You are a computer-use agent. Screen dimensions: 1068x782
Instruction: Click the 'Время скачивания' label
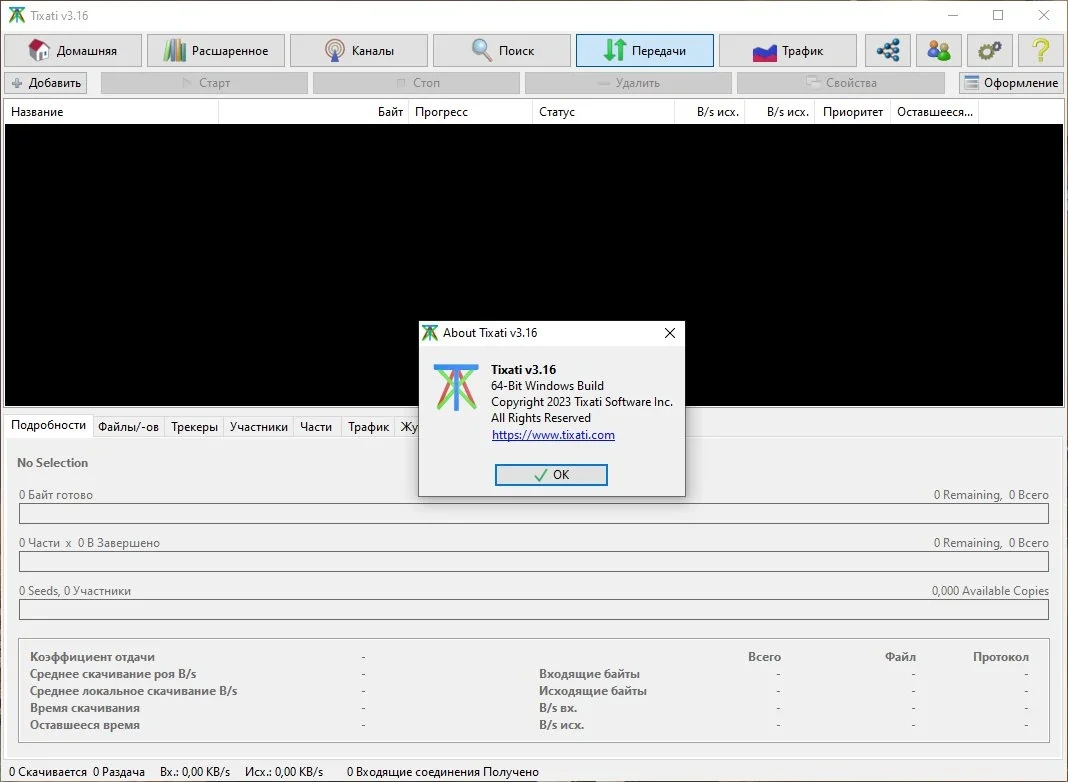point(84,708)
